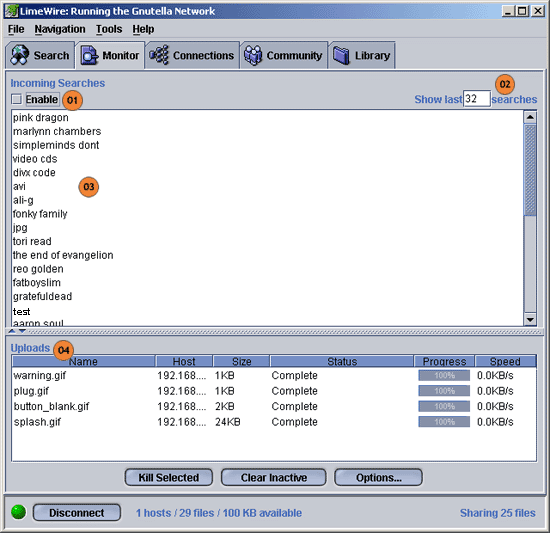Click progress bar for warning.gif

pyautogui.click(x=444, y=375)
